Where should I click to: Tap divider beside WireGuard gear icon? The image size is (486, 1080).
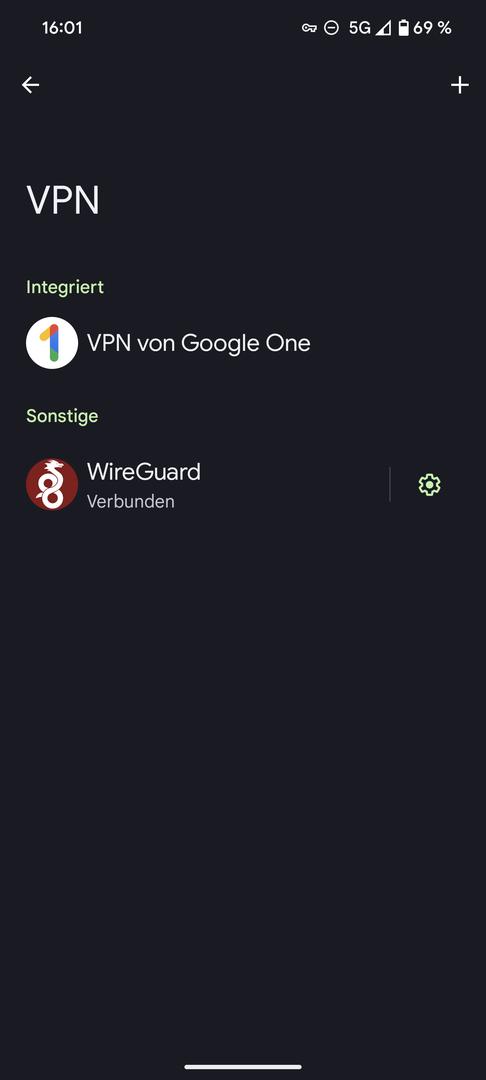[390, 485]
